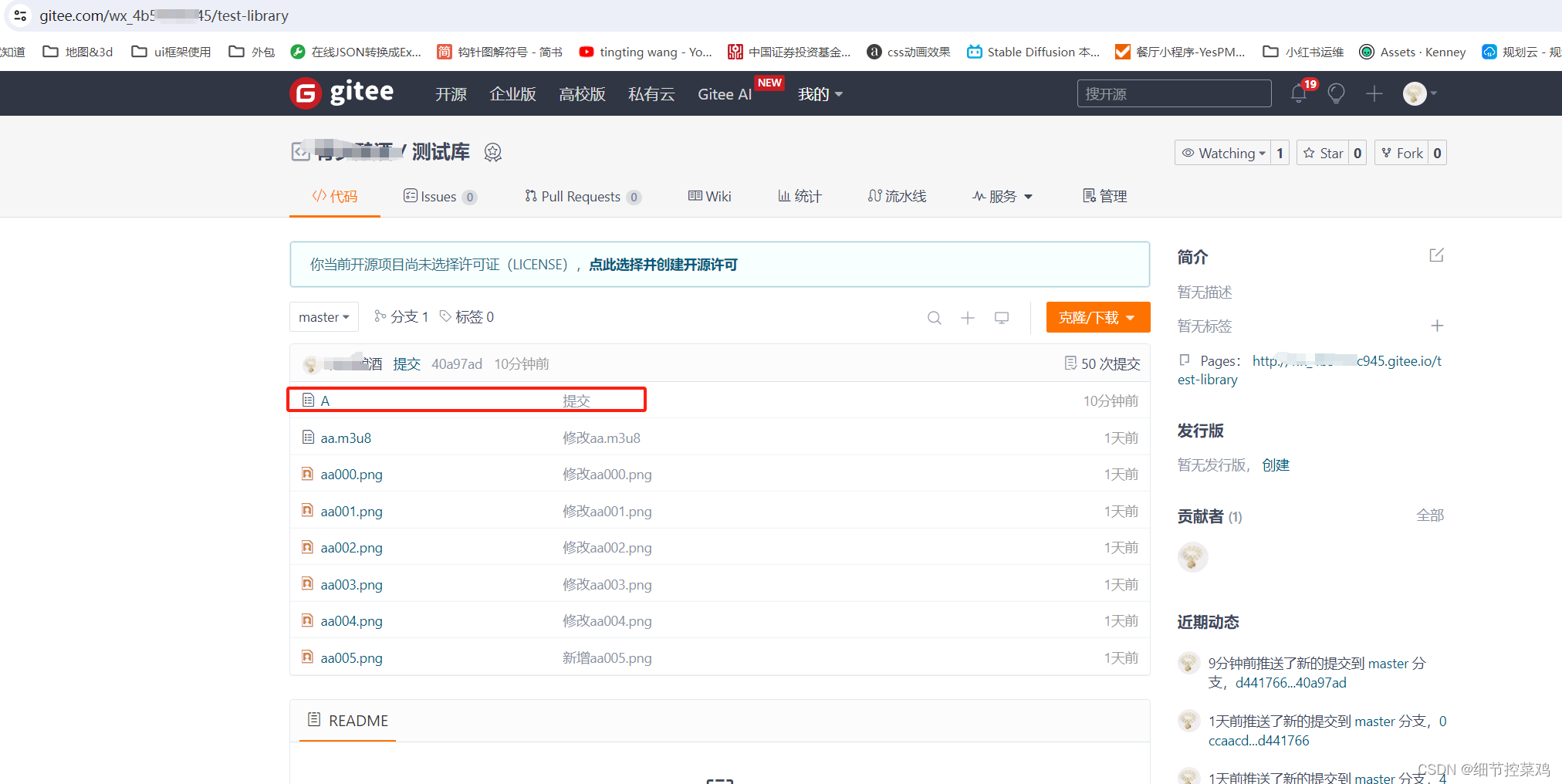This screenshot has width=1562, height=784.
Task: Click the plus icon under 暂无标签
Action: (x=1438, y=326)
